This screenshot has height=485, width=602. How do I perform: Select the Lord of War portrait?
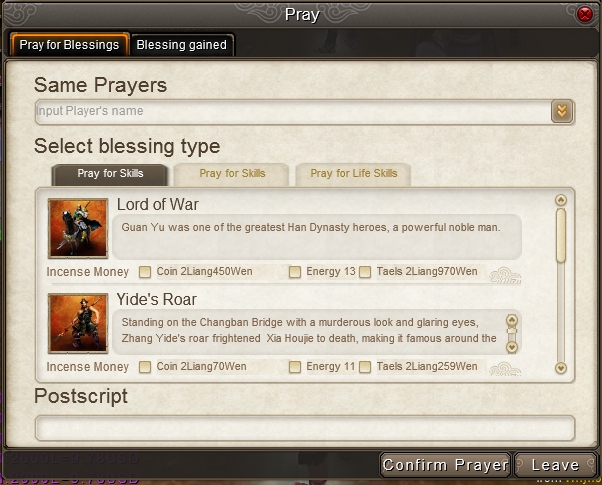[78, 228]
